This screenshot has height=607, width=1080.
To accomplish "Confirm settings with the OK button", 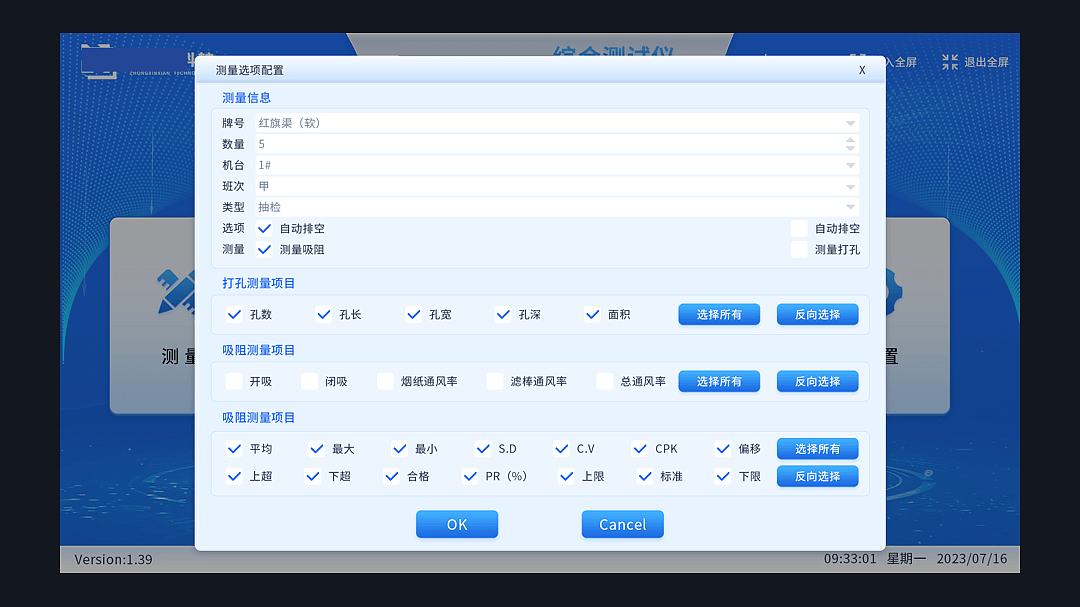I will tap(456, 524).
